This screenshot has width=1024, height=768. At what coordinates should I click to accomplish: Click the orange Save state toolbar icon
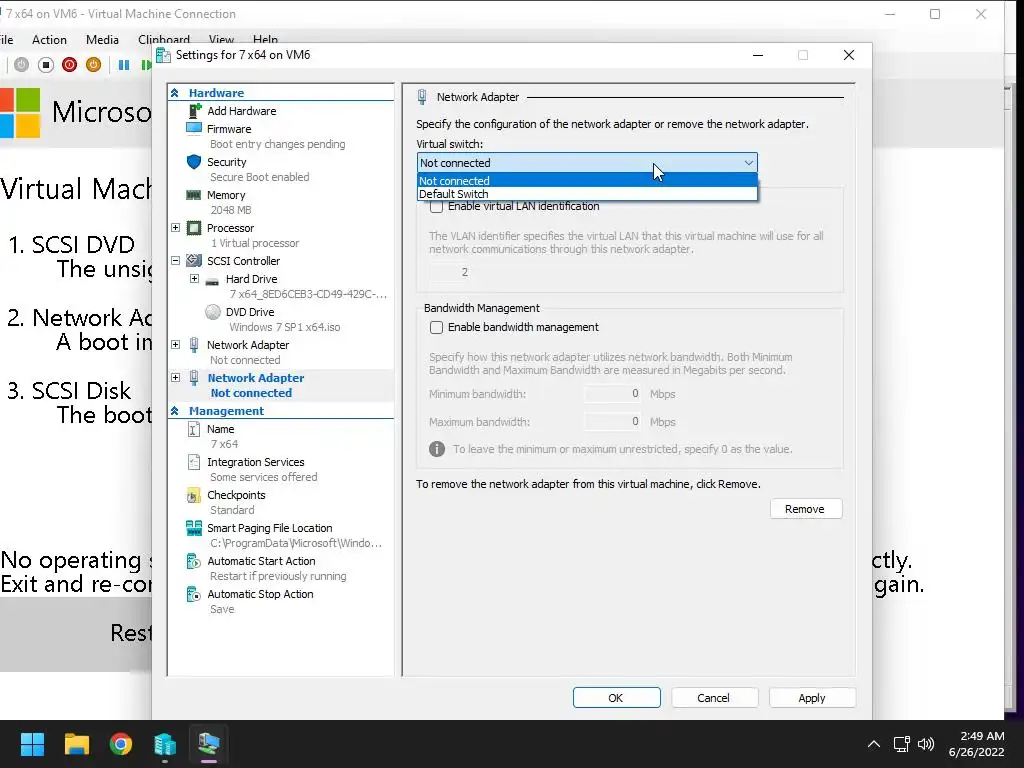(93, 65)
